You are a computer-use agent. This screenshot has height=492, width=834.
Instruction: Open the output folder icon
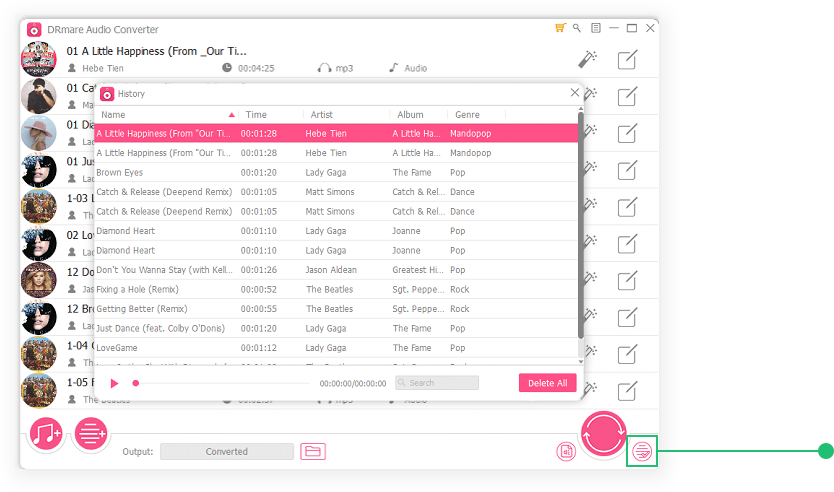pos(313,452)
